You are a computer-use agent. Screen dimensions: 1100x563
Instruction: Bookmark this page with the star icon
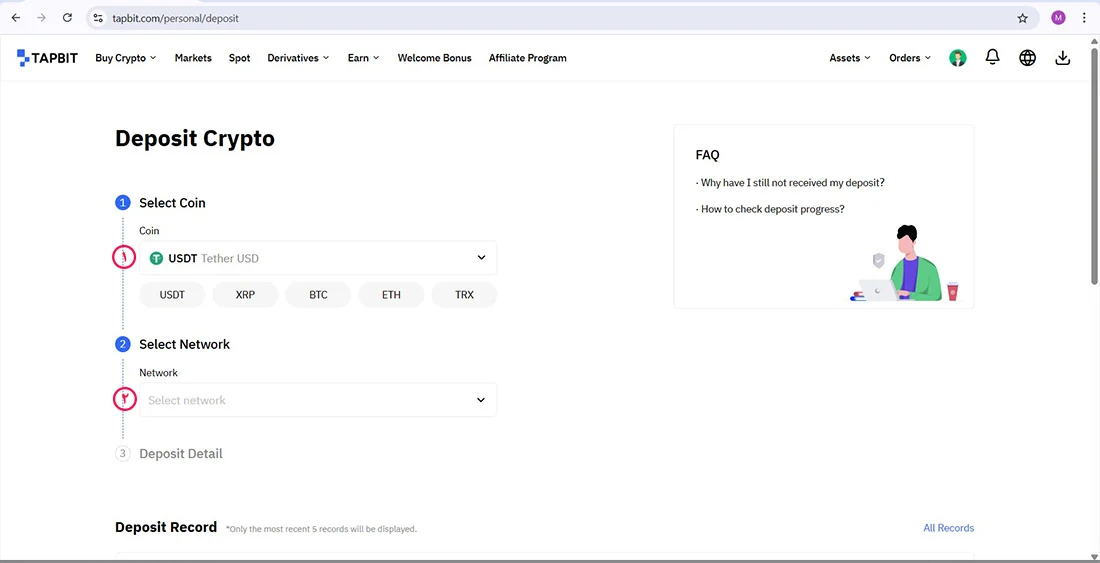coord(1022,18)
